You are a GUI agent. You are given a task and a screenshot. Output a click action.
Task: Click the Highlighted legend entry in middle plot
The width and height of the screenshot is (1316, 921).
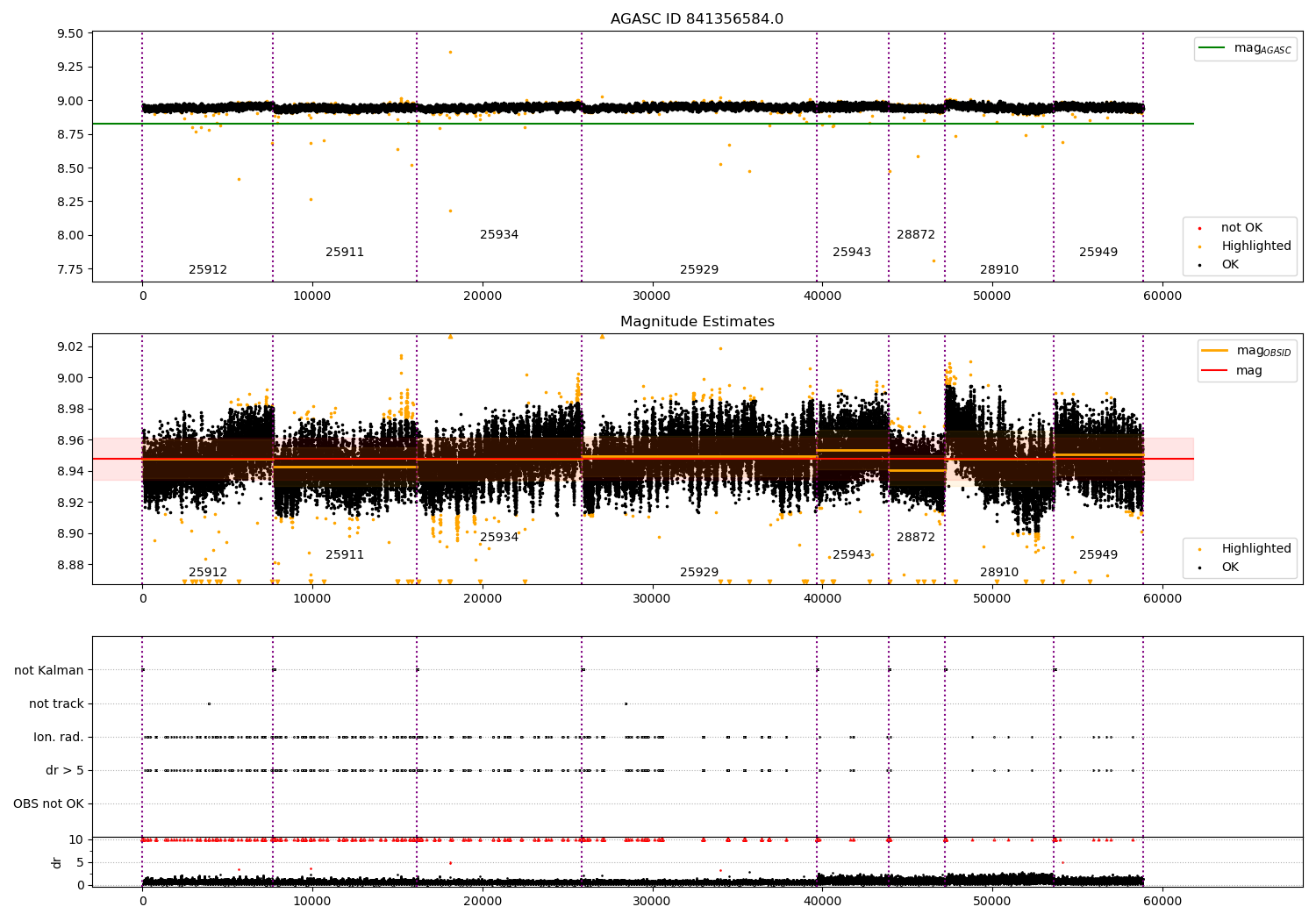(x=1242, y=549)
